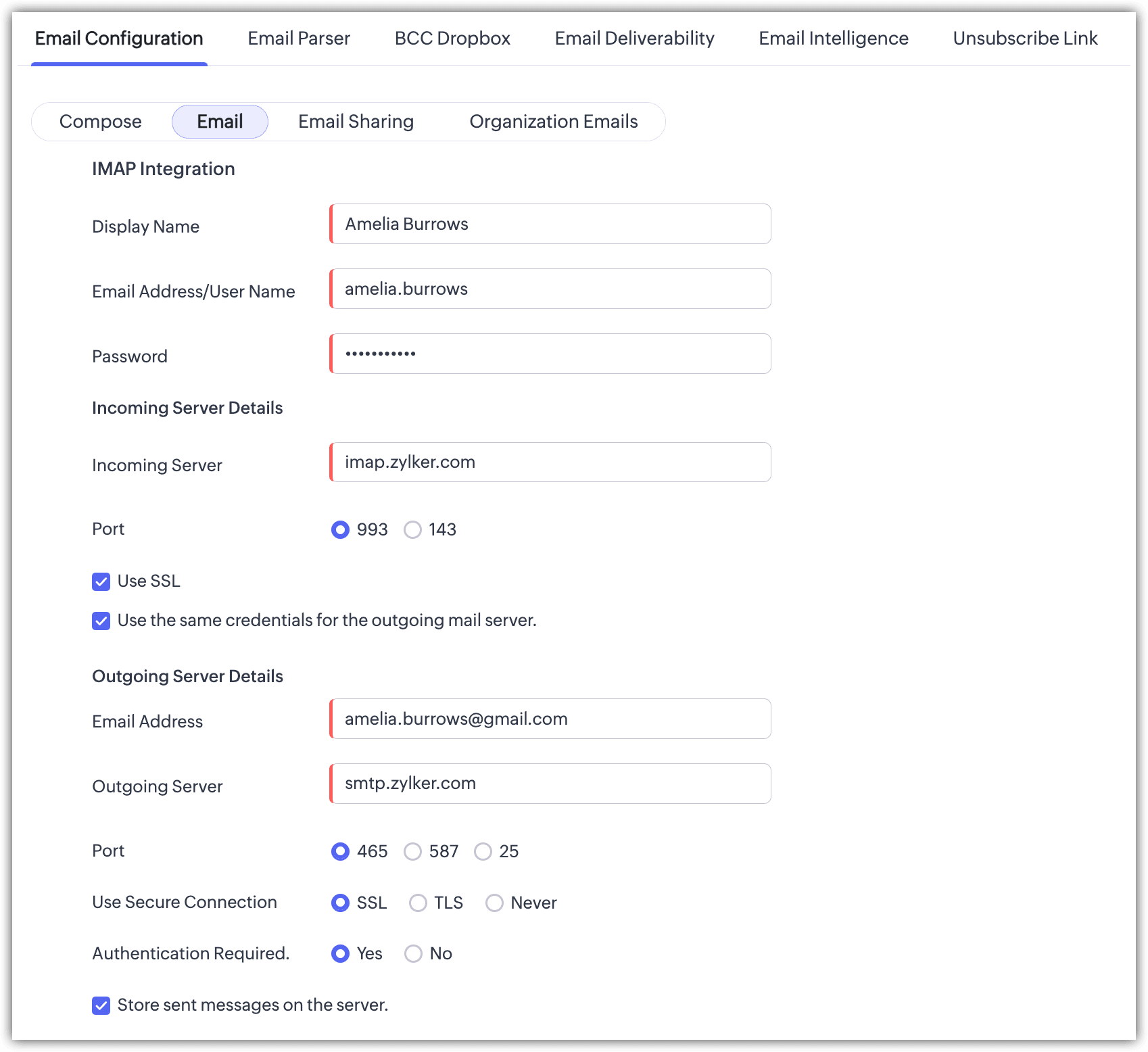Go to Email Deliverability tab
This screenshot has height=1052, width=1148.
point(633,39)
